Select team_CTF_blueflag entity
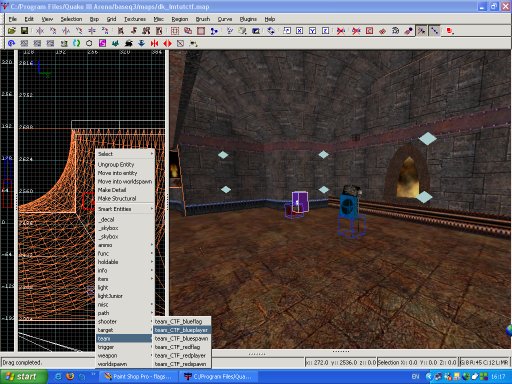Viewport: 512px width, 384px height. 182,322
